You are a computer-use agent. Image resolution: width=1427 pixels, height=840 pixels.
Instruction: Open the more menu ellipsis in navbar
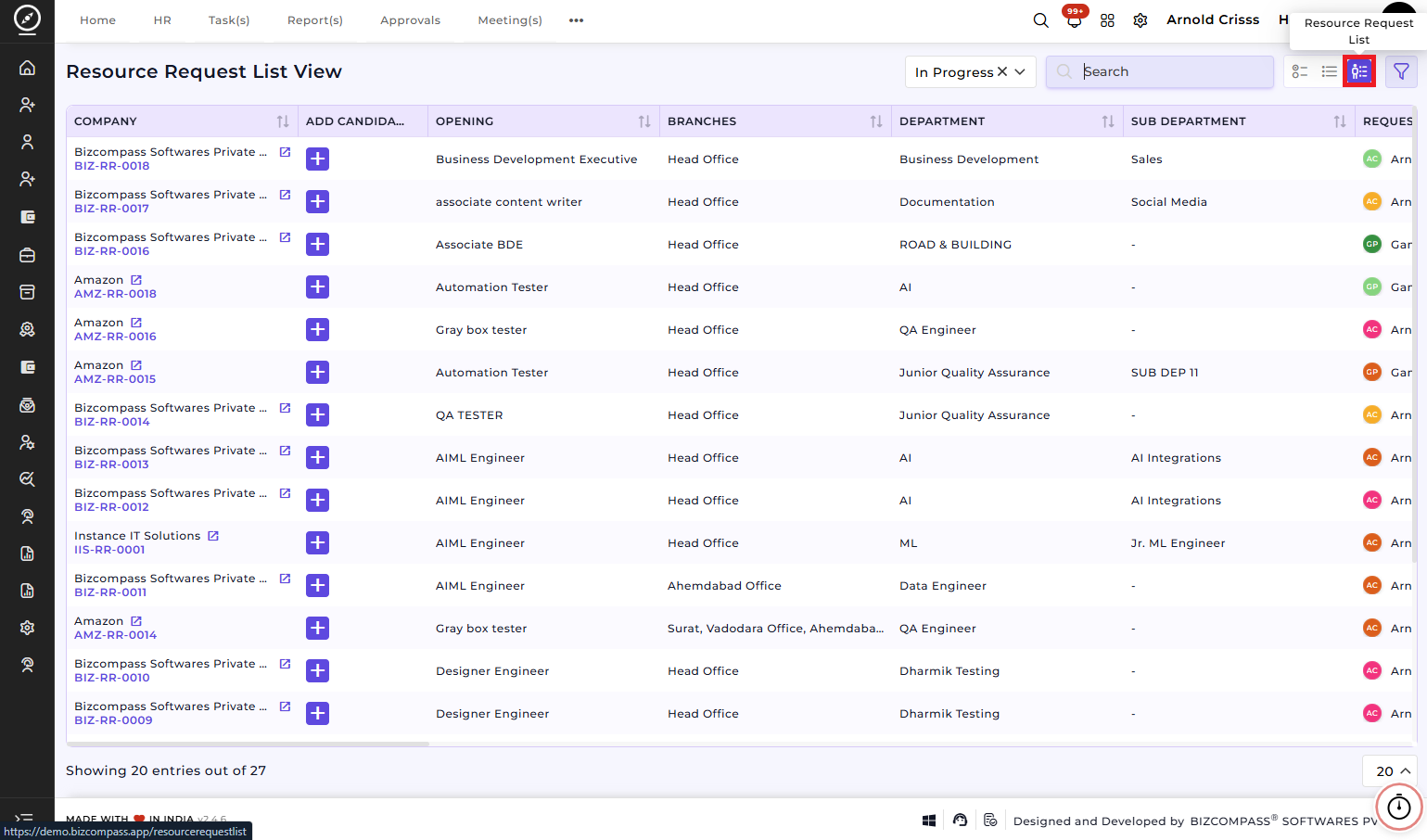click(x=577, y=20)
